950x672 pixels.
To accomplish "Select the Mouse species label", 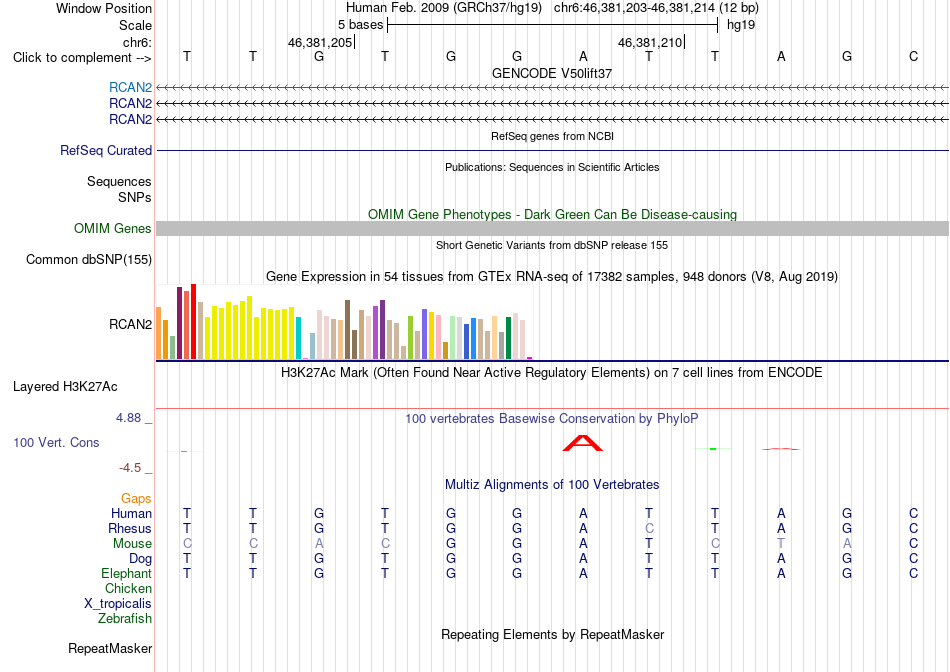I will 132,544.
